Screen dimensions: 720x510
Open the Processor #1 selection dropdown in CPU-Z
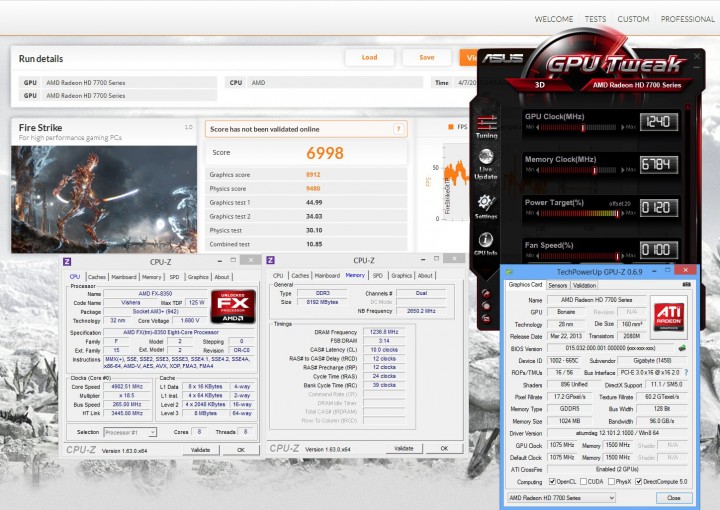pos(130,432)
